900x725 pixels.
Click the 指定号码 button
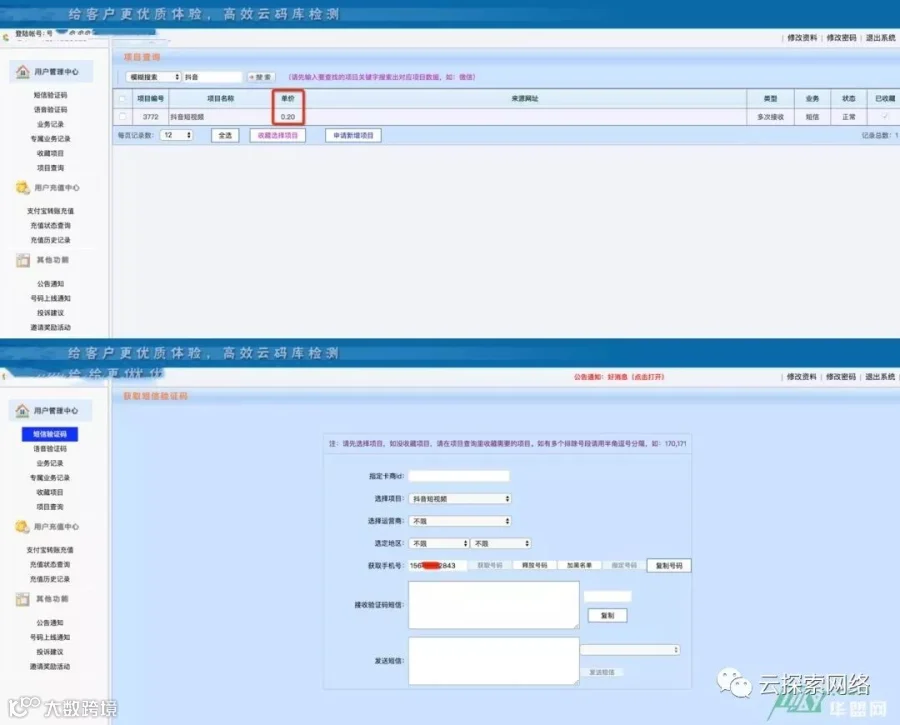(x=624, y=565)
